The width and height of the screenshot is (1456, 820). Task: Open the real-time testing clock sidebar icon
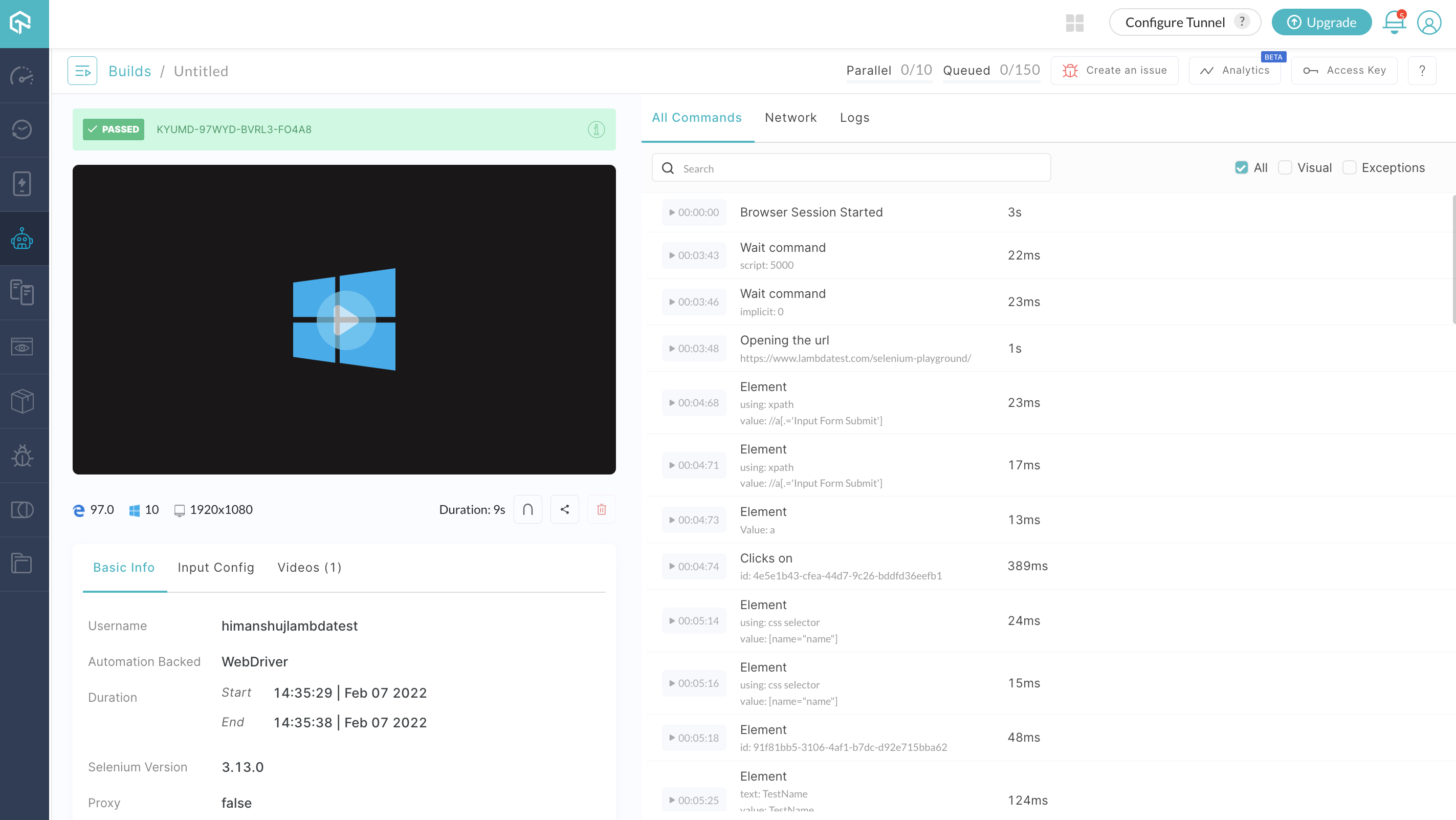click(22, 130)
